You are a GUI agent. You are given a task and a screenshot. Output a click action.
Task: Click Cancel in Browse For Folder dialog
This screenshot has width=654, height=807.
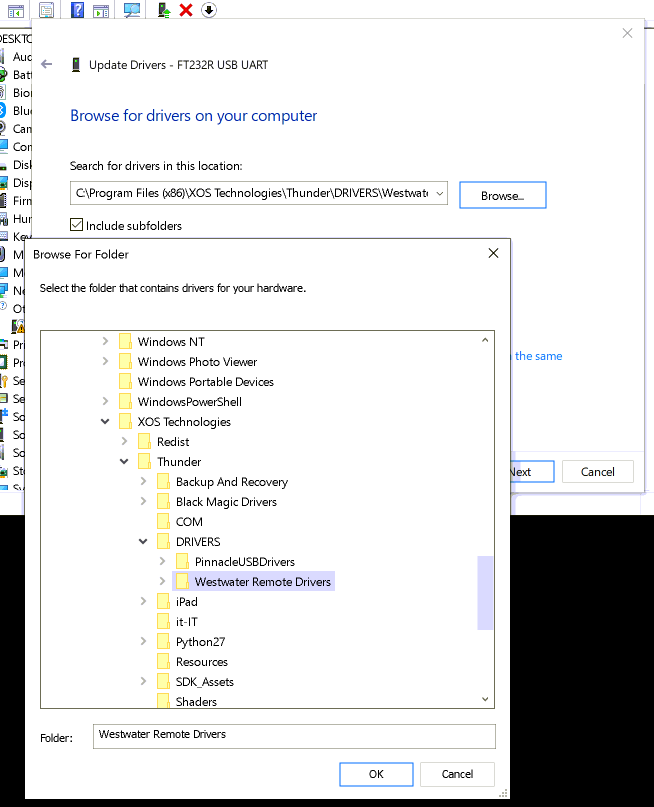[457, 774]
